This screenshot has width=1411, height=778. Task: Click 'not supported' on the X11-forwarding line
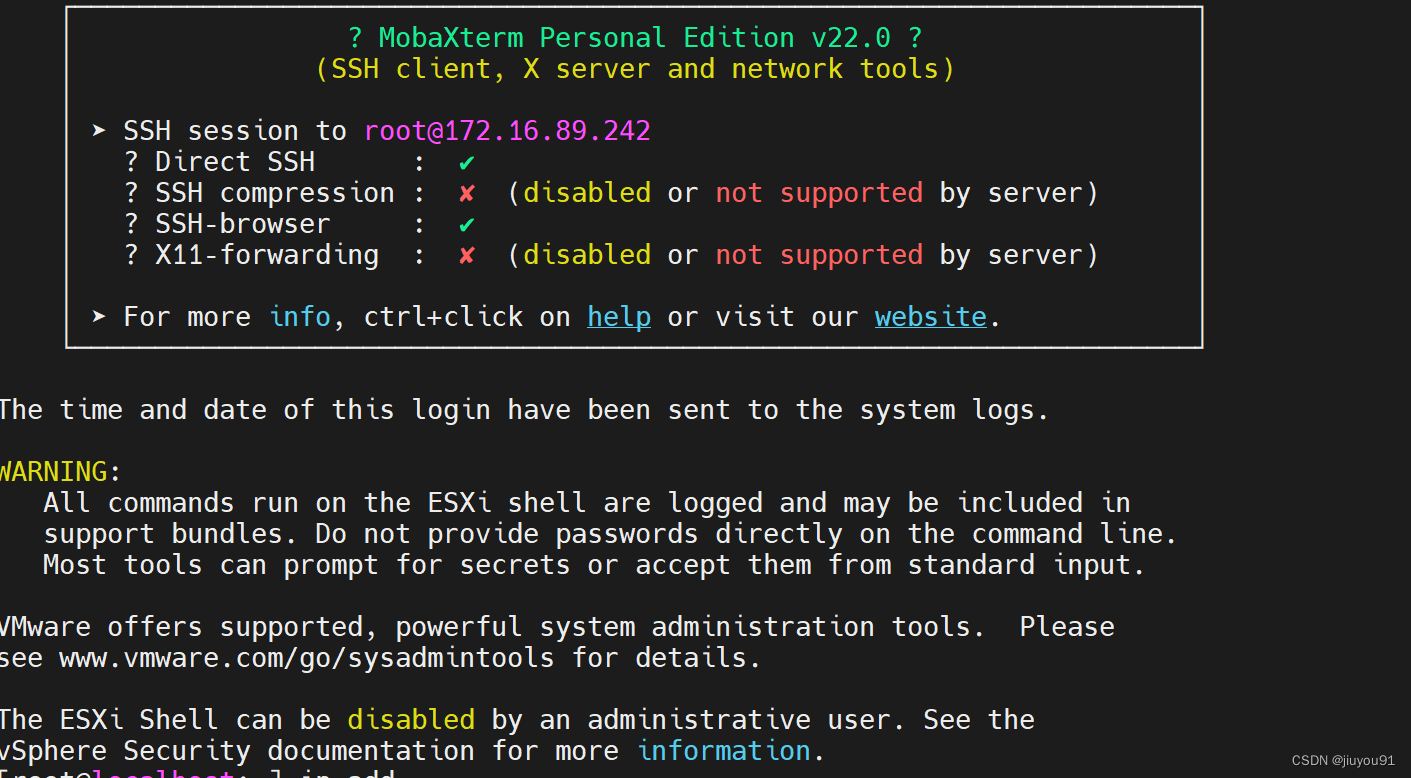pos(819,255)
